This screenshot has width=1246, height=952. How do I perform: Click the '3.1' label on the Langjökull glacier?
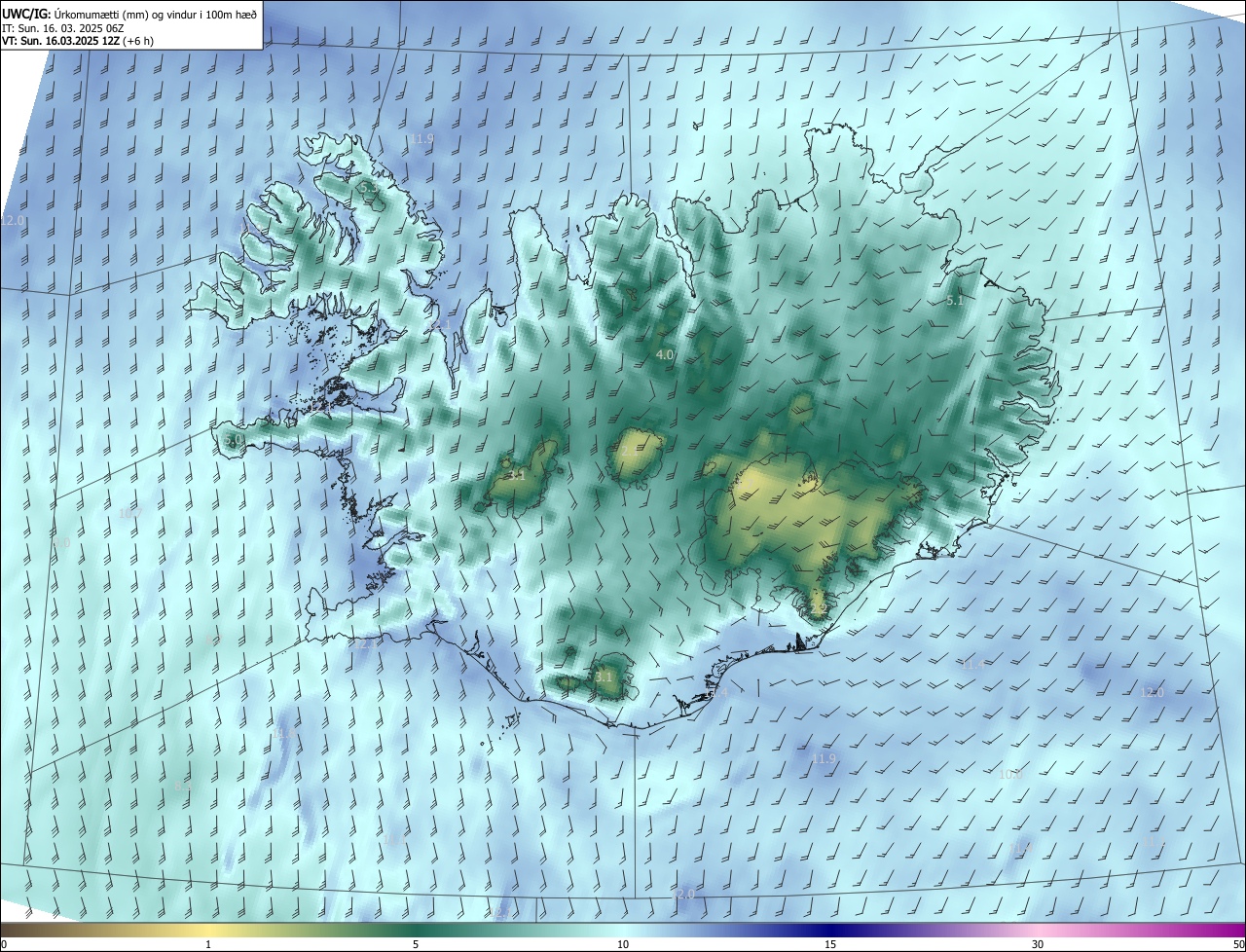516,476
